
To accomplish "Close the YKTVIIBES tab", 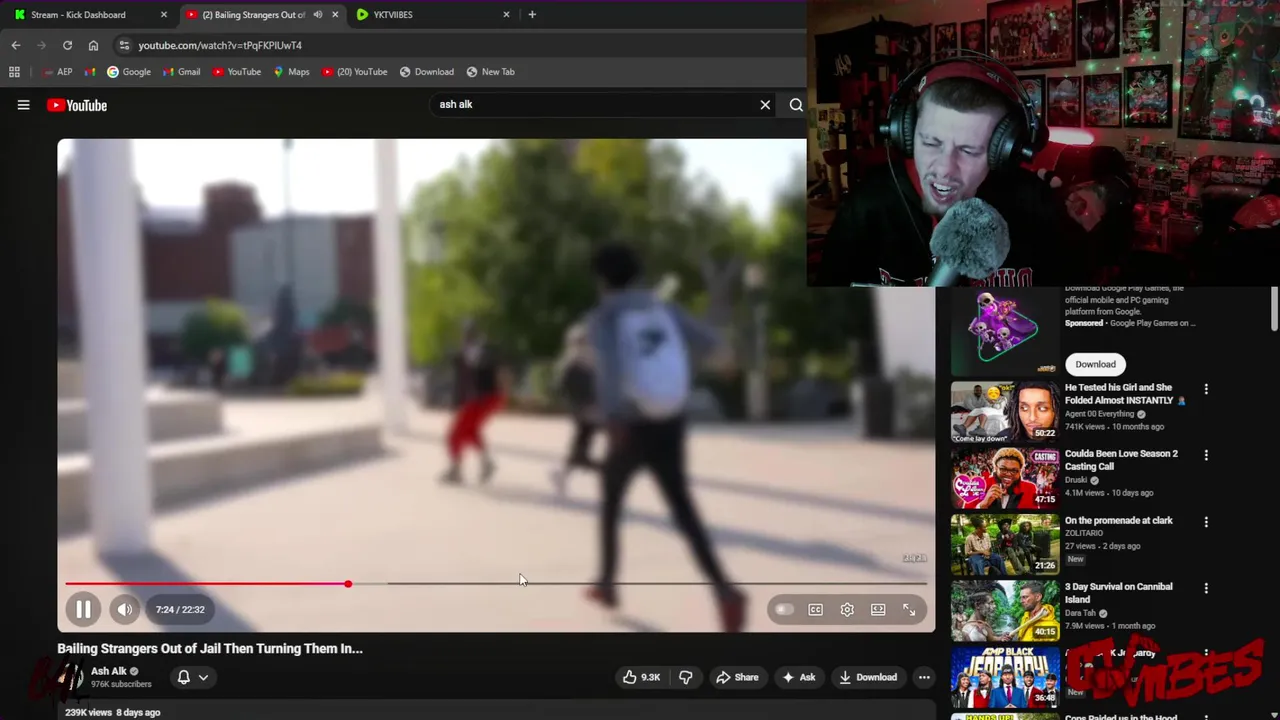I will [506, 15].
